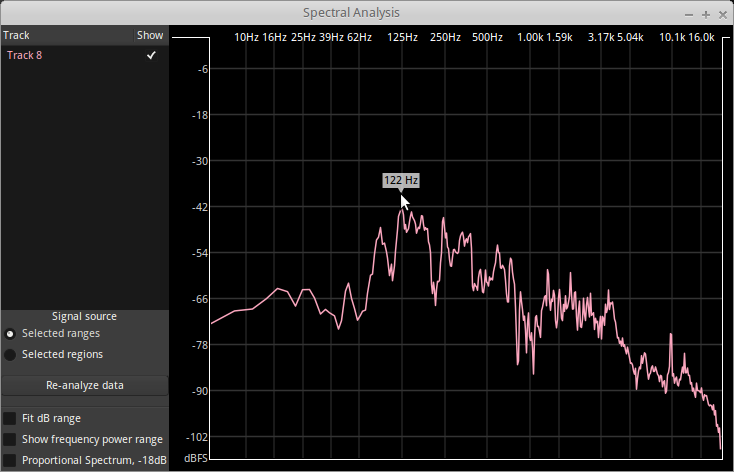The width and height of the screenshot is (734, 472).
Task: Click the 500Hz frequency axis label
Action: click(487, 37)
